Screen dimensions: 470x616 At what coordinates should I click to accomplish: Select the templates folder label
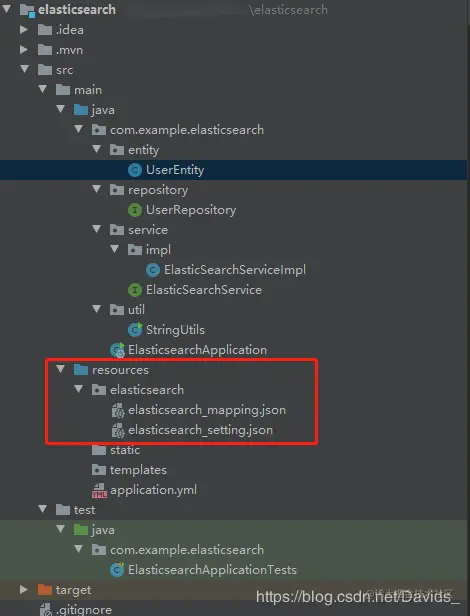point(138,470)
